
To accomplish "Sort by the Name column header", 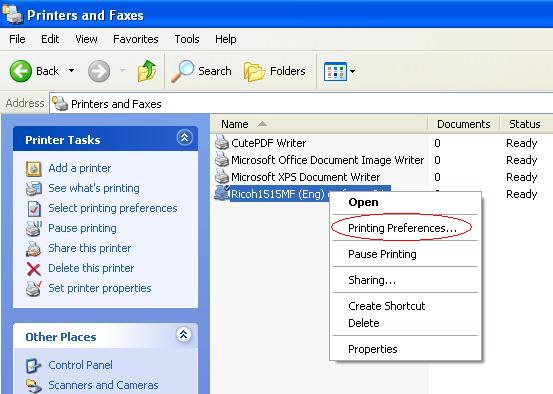I will [318, 124].
